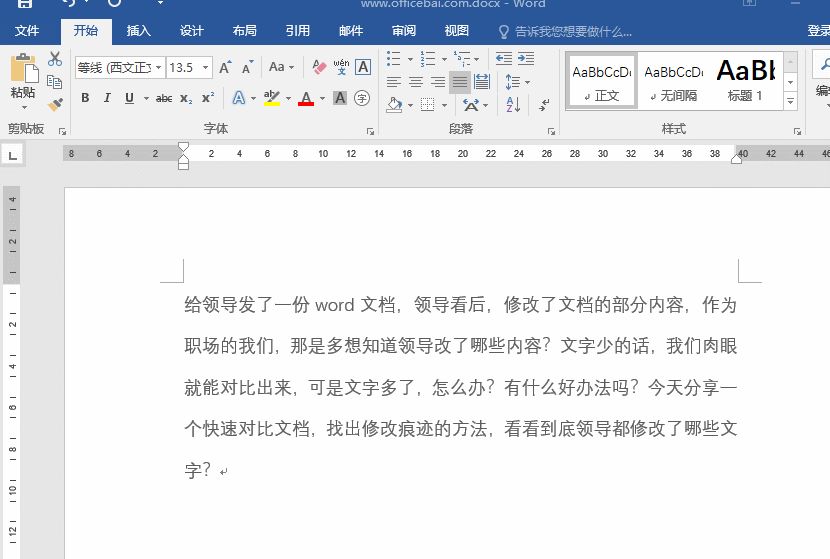This screenshot has width=830, height=559.
Task: Open Change Case Aa dropdown
Action: 281,67
